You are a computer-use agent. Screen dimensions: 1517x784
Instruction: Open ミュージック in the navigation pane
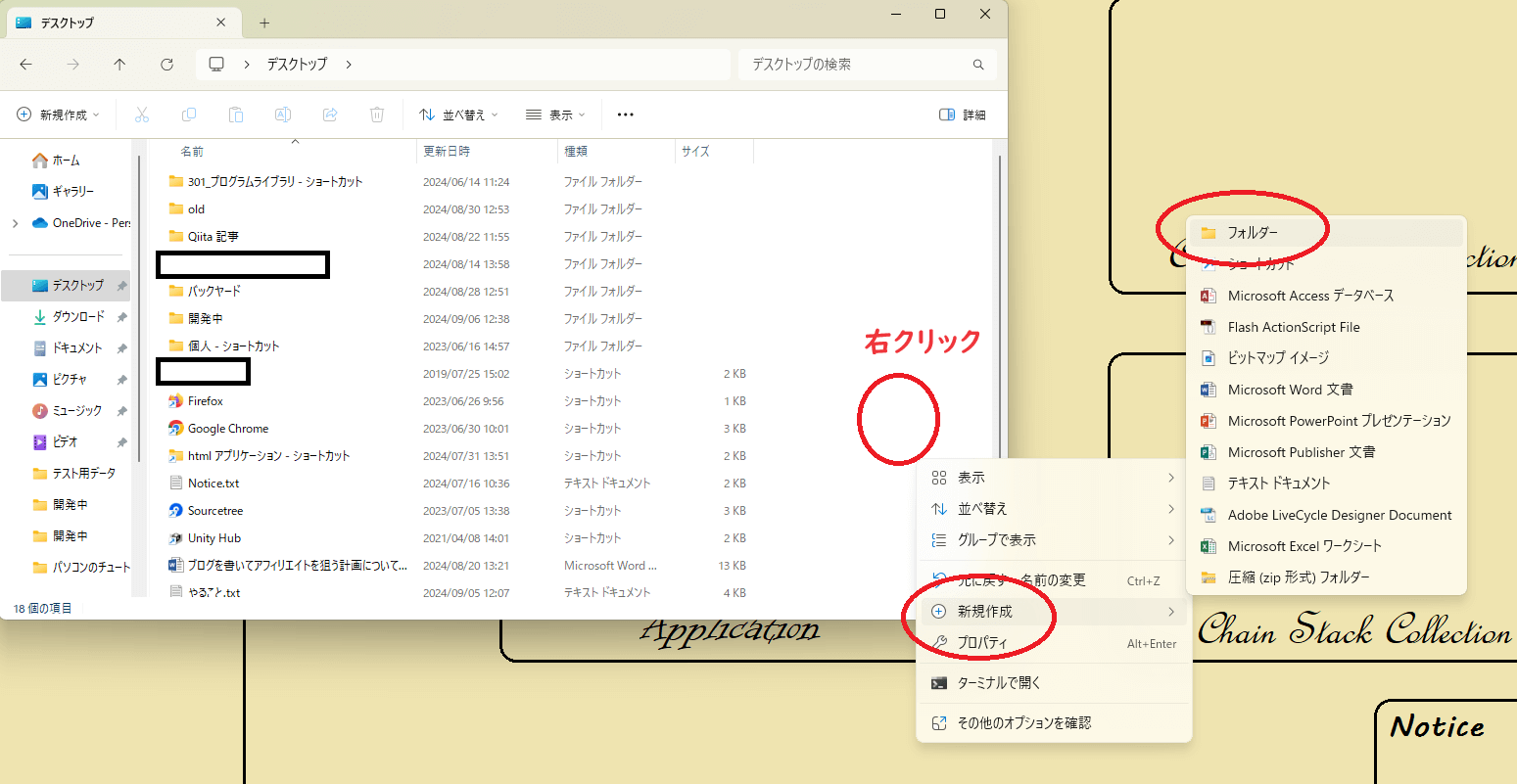[66, 411]
